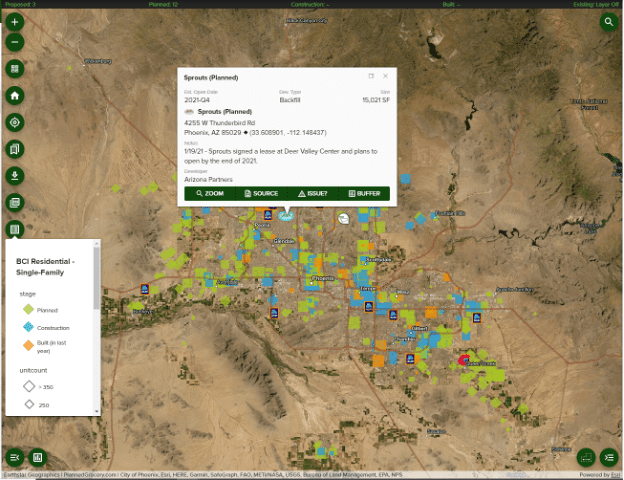The image size is (624, 480).
Task: Click the > 350 unitcount diamond
Action: 29,386
